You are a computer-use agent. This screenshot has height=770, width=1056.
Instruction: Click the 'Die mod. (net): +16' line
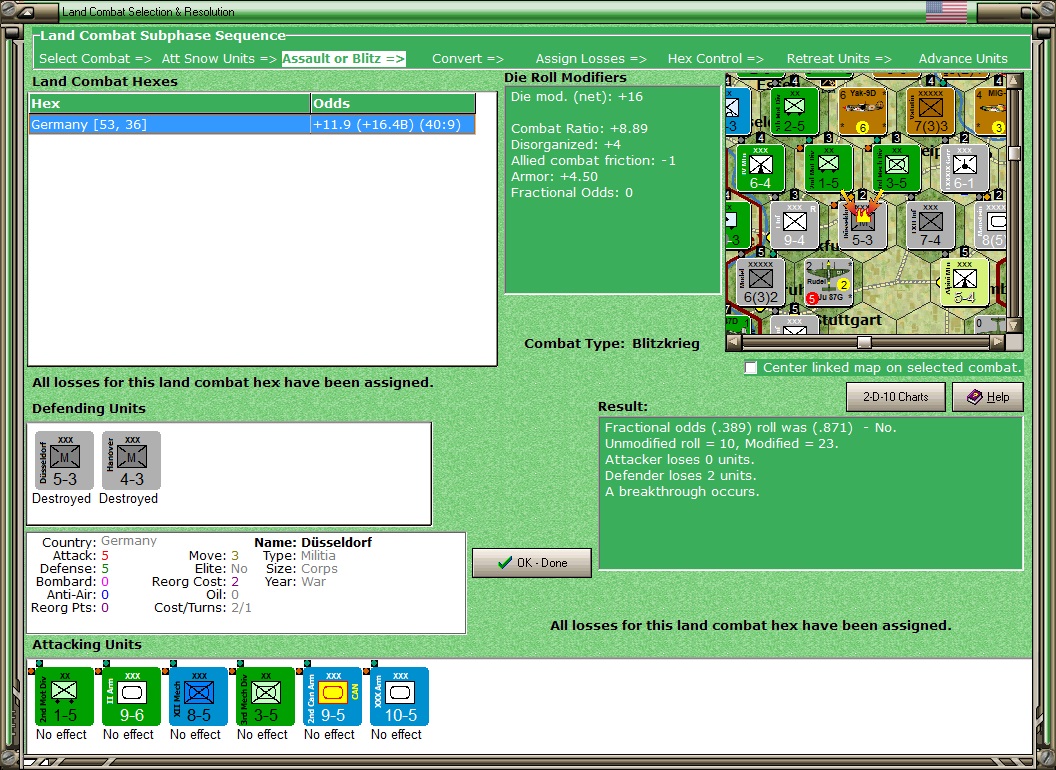coord(576,96)
